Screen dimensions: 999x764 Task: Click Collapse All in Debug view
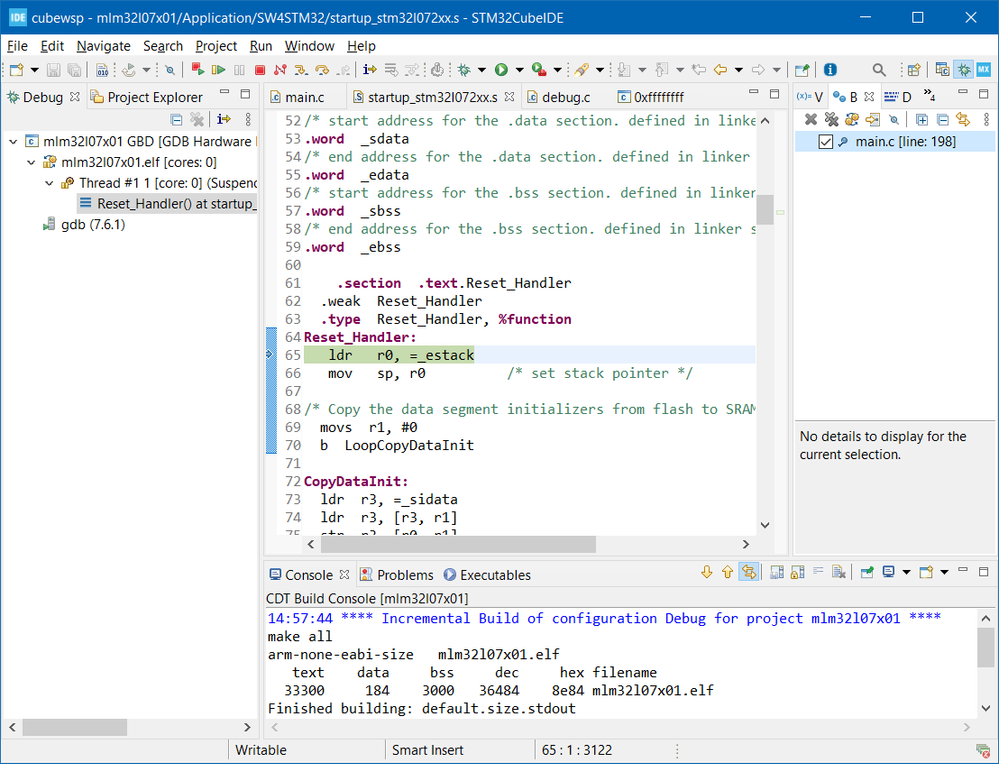coord(176,119)
